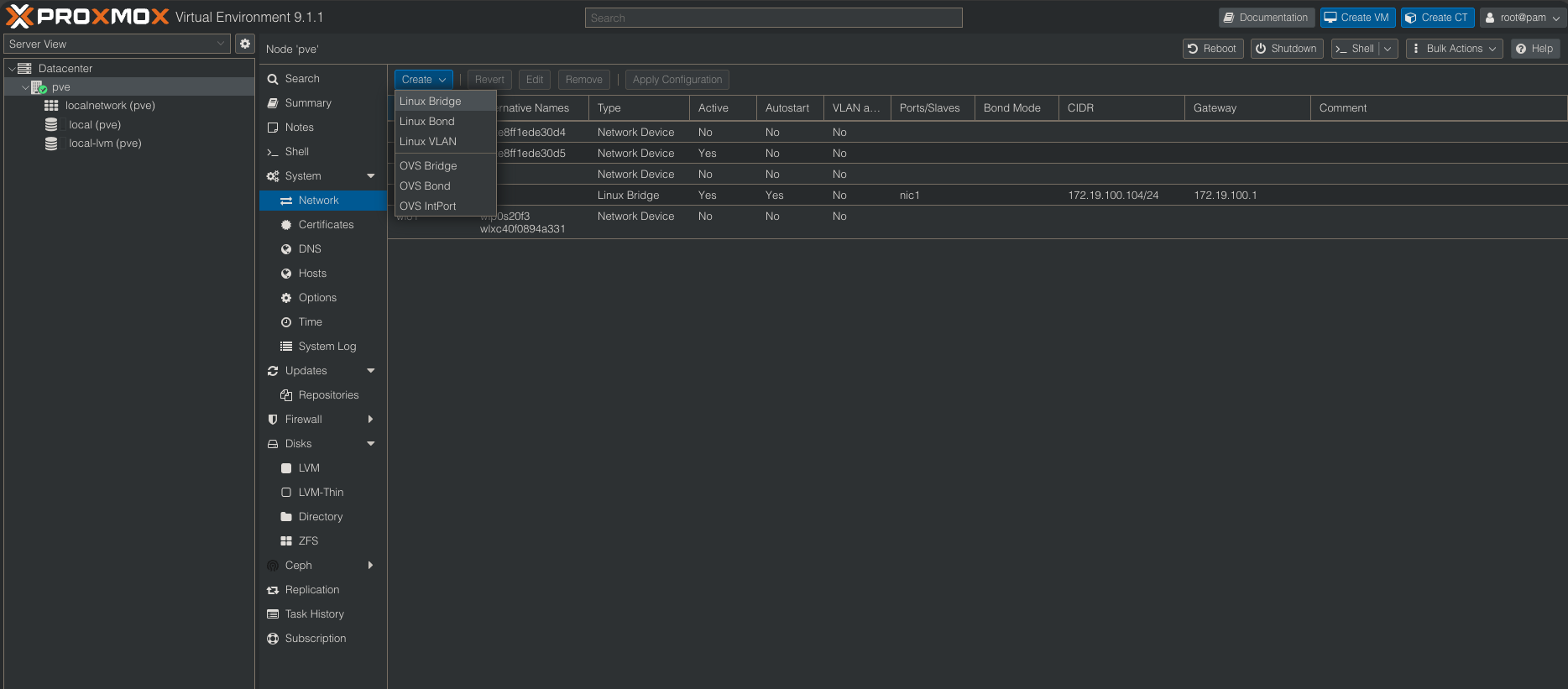
Task: Collapse the System section arrow
Action: pos(371,176)
